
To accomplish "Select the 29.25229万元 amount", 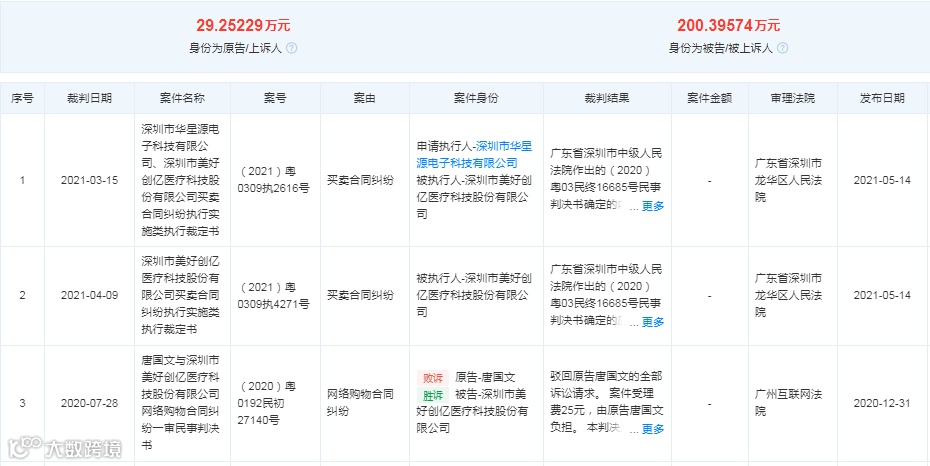I will pyautogui.click(x=243, y=25).
